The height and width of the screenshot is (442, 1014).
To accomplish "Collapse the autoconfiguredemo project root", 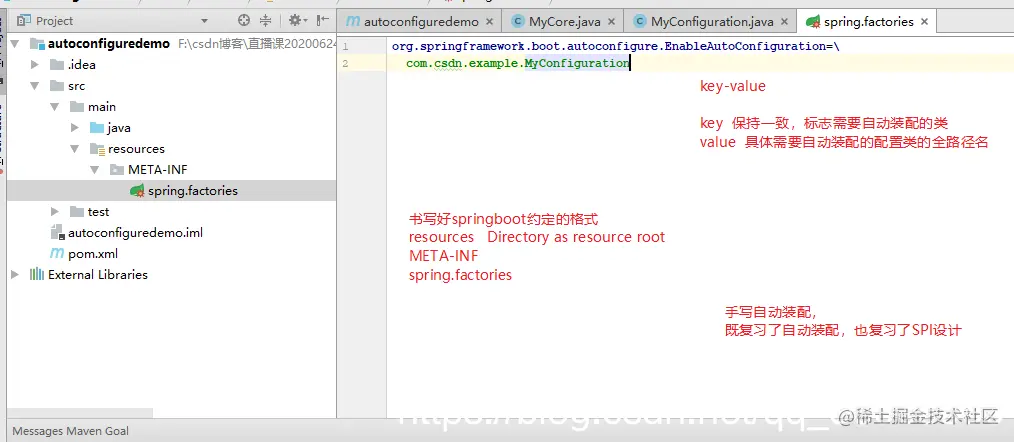I will click(15, 44).
